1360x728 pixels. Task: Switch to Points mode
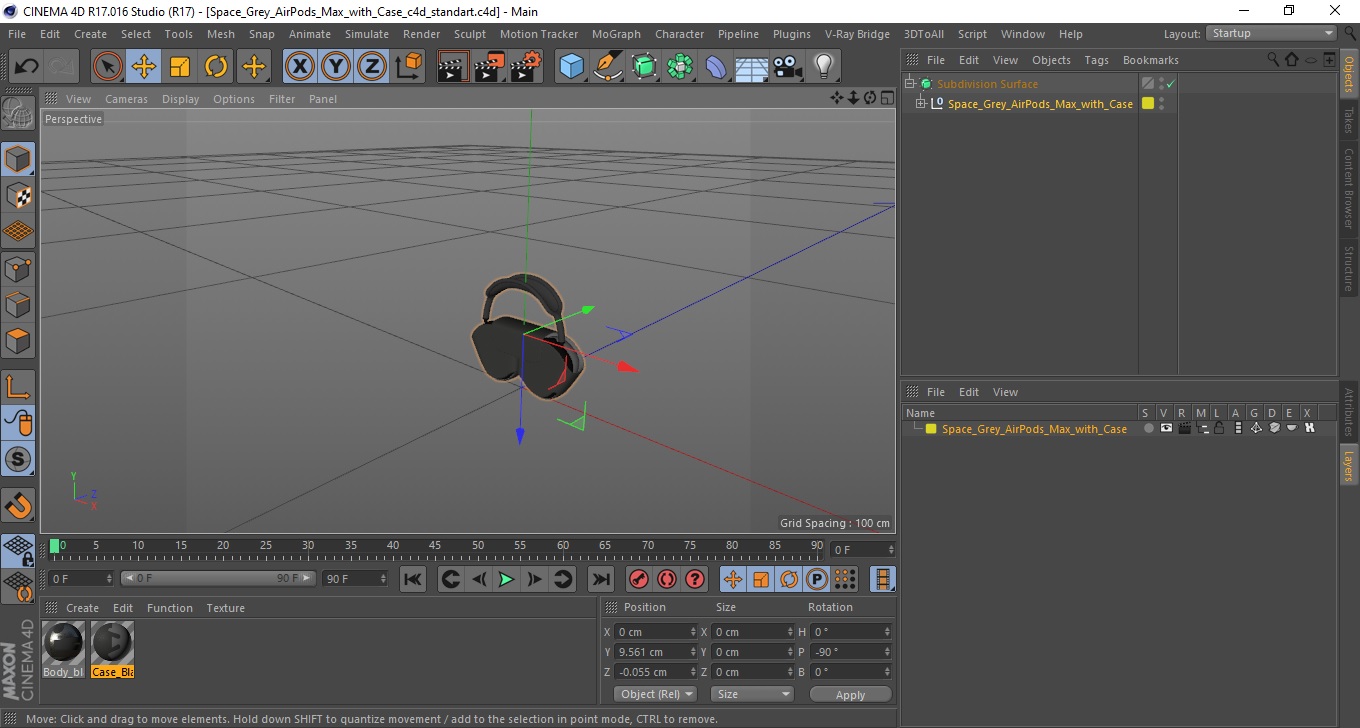tap(18, 268)
